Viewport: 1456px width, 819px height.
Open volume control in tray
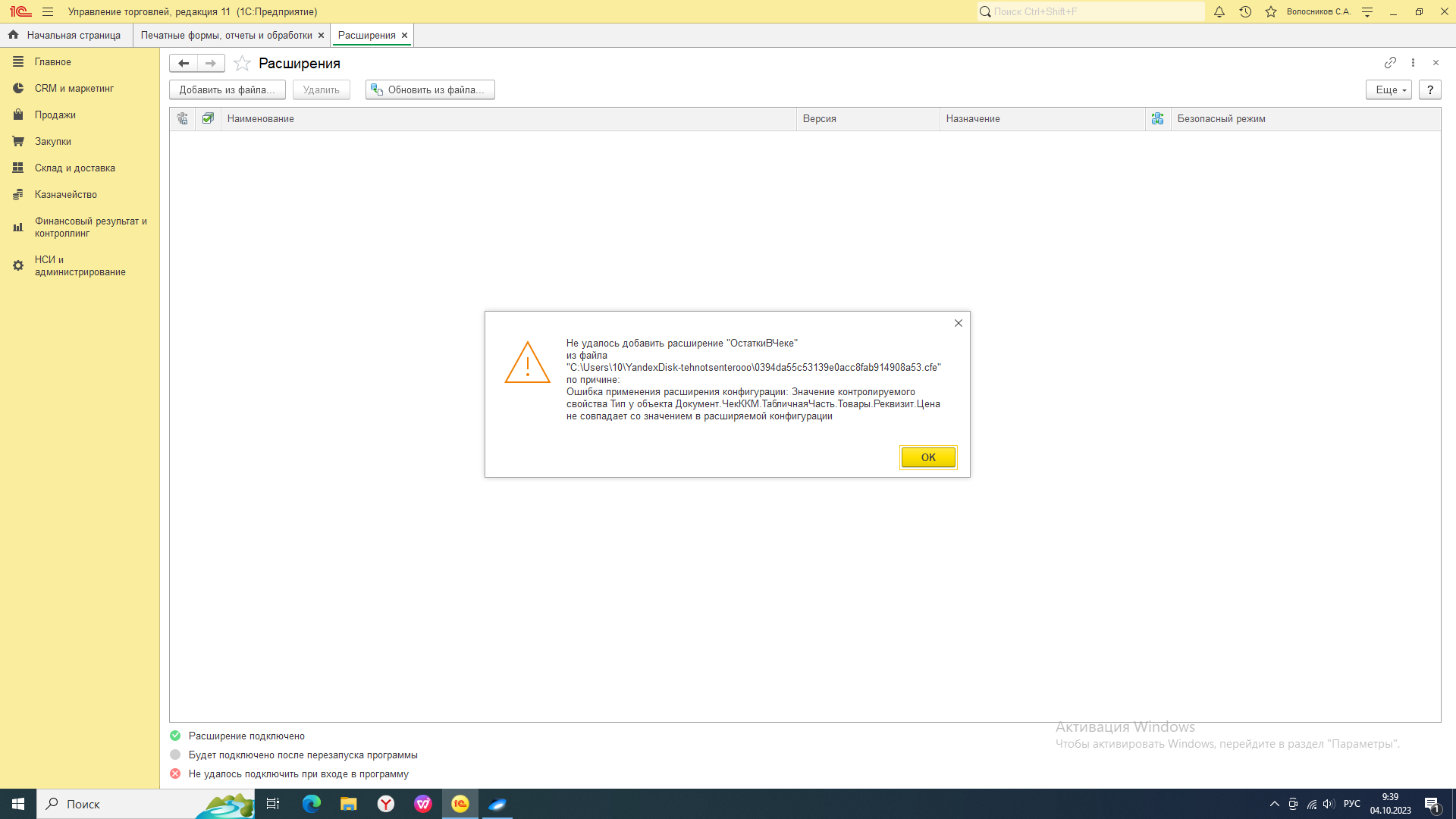(x=1329, y=804)
